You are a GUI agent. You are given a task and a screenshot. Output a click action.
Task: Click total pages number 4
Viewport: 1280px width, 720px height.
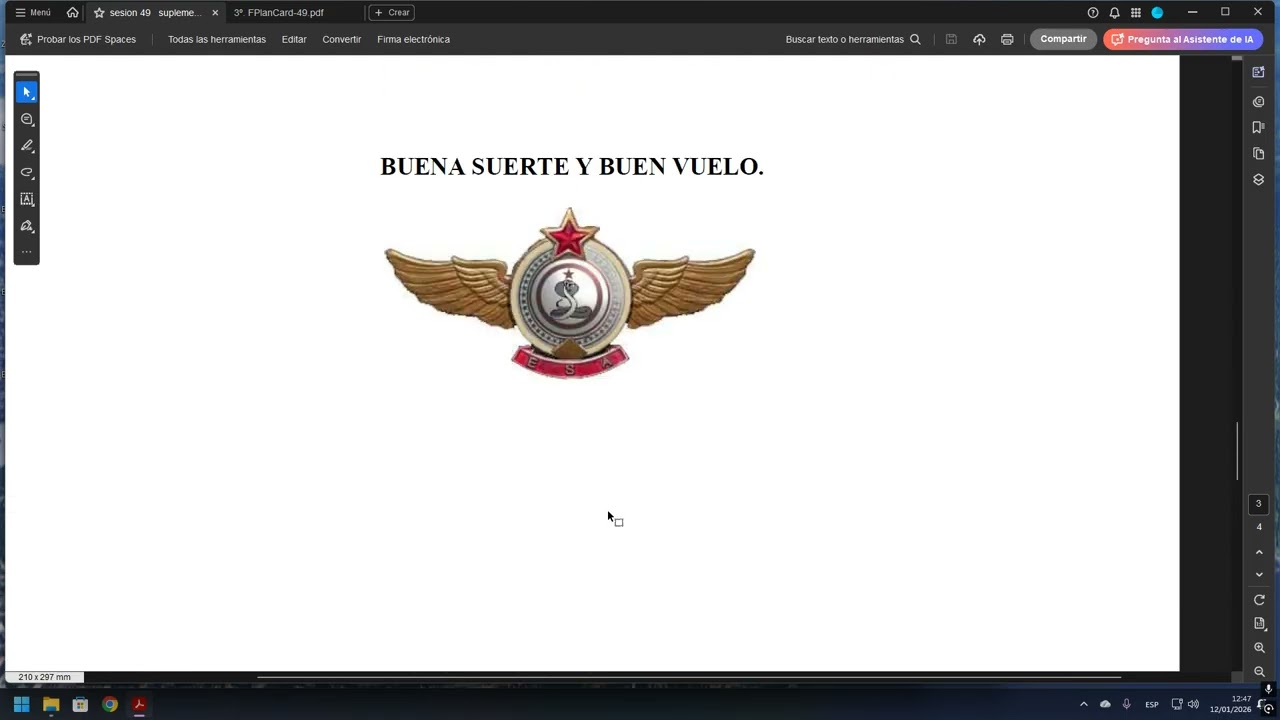tap(1259, 527)
